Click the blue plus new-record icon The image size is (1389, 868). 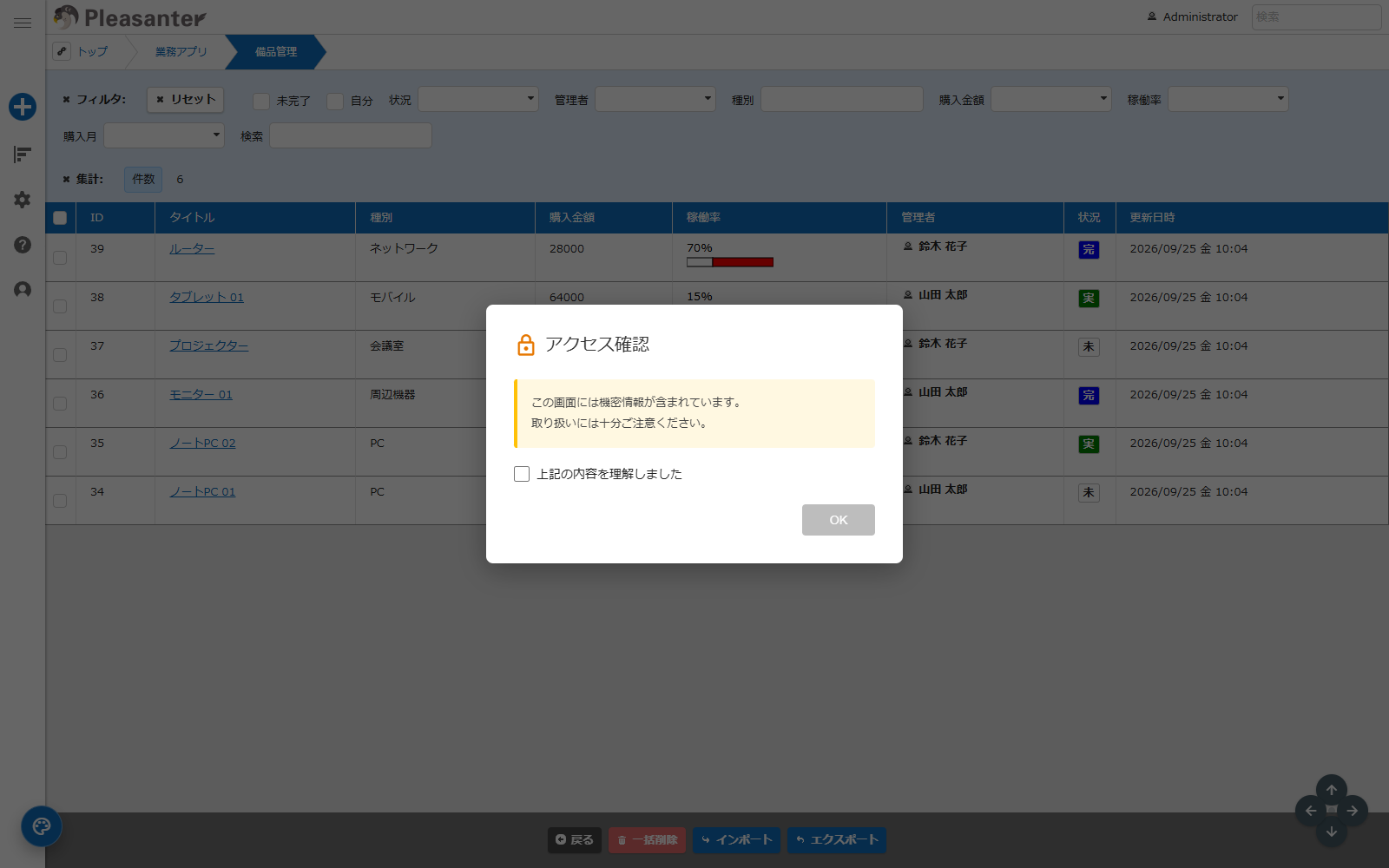[x=23, y=107]
